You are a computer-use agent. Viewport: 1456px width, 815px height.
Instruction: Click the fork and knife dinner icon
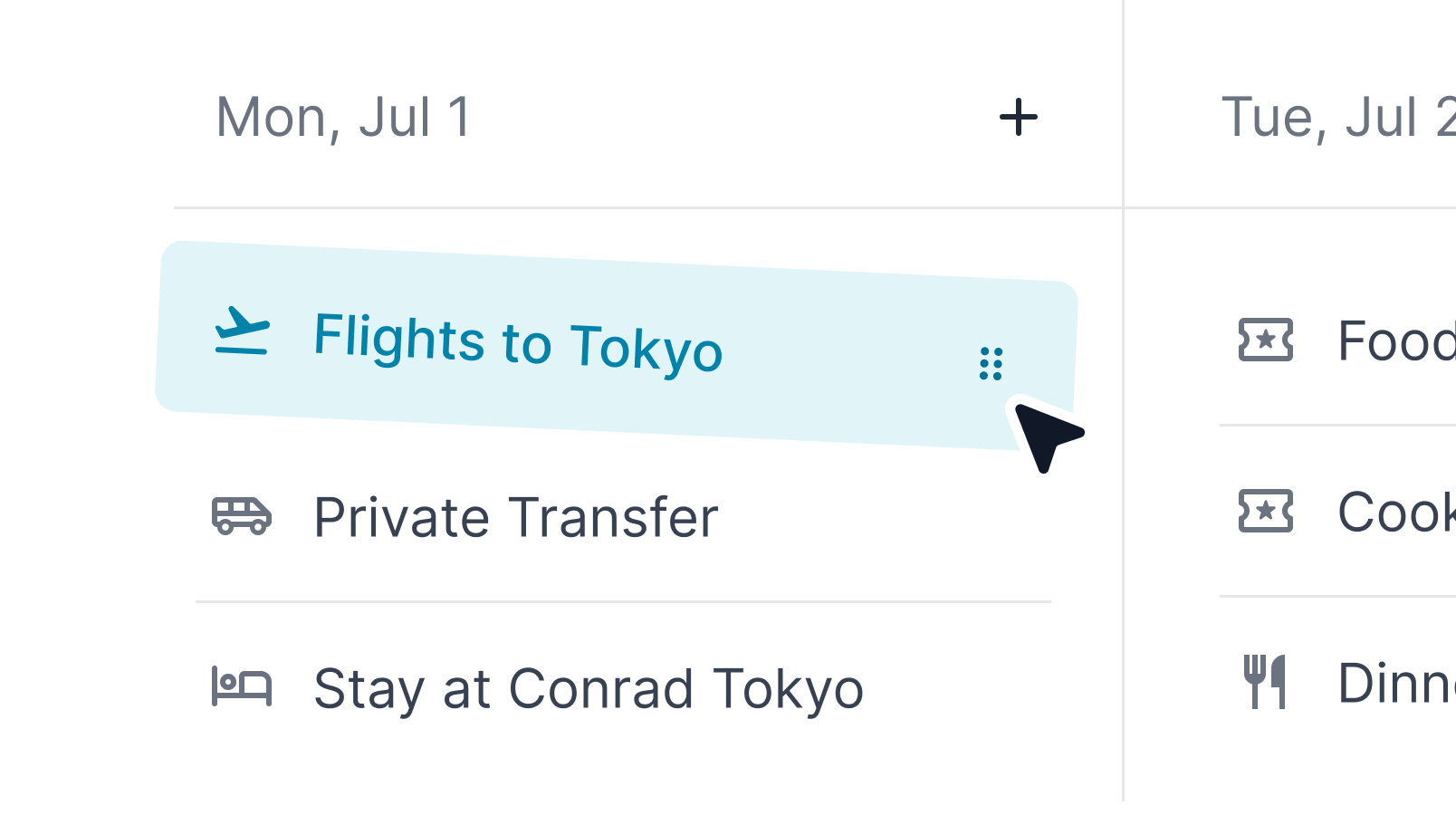coord(1265,682)
